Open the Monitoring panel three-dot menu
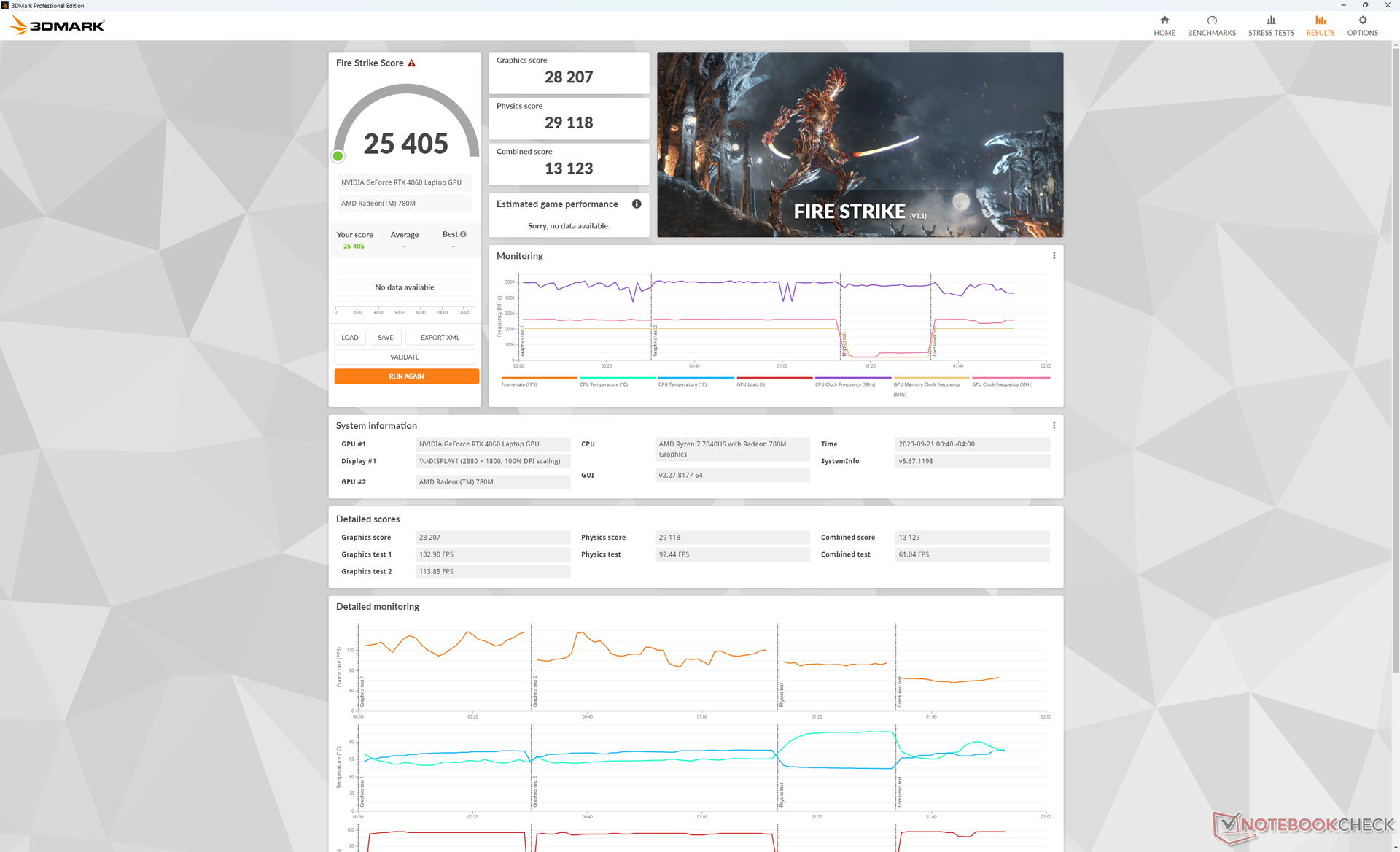 (x=1053, y=256)
